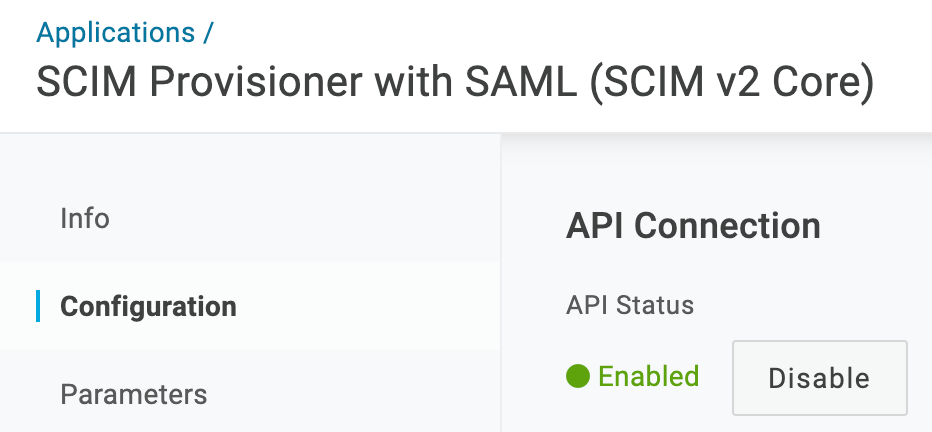The height and width of the screenshot is (432, 932).
Task: Disable the API connection
Action: tap(820, 378)
